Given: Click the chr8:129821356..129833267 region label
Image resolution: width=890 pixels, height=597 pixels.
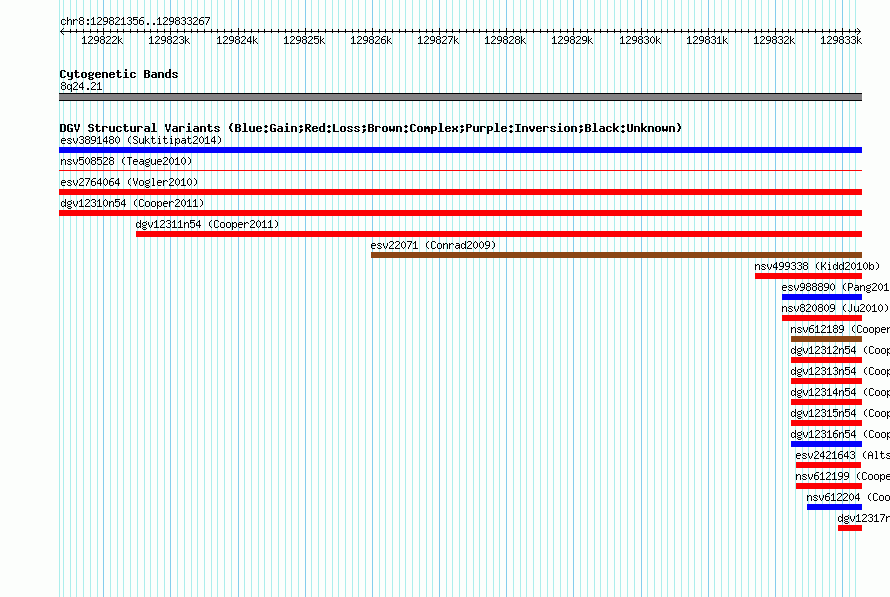Looking at the screenshot, I should [x=135, y=21].
